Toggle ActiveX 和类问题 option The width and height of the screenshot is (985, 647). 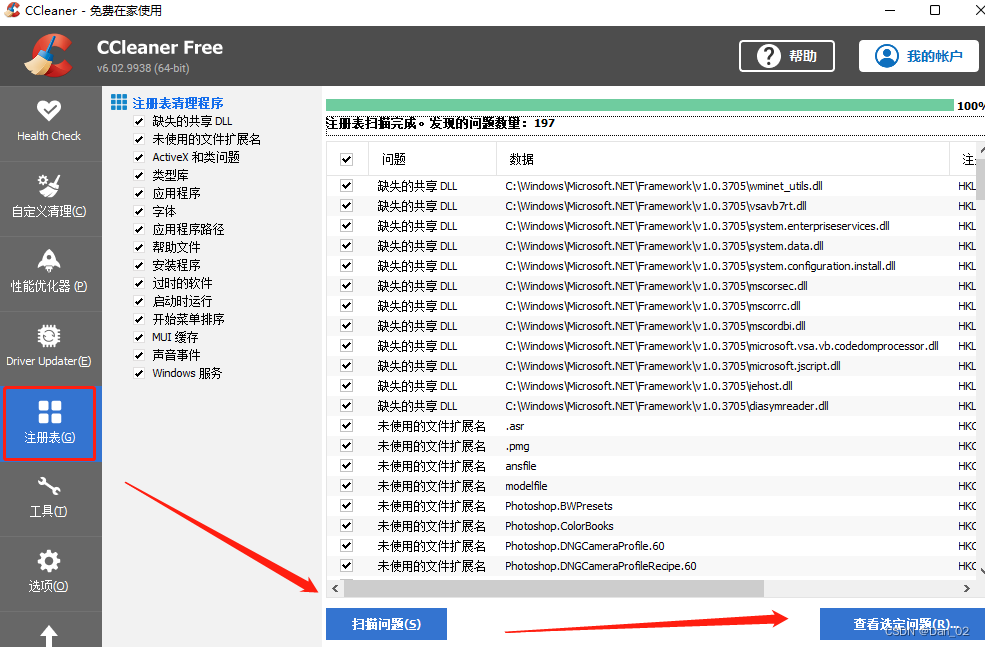139,158
